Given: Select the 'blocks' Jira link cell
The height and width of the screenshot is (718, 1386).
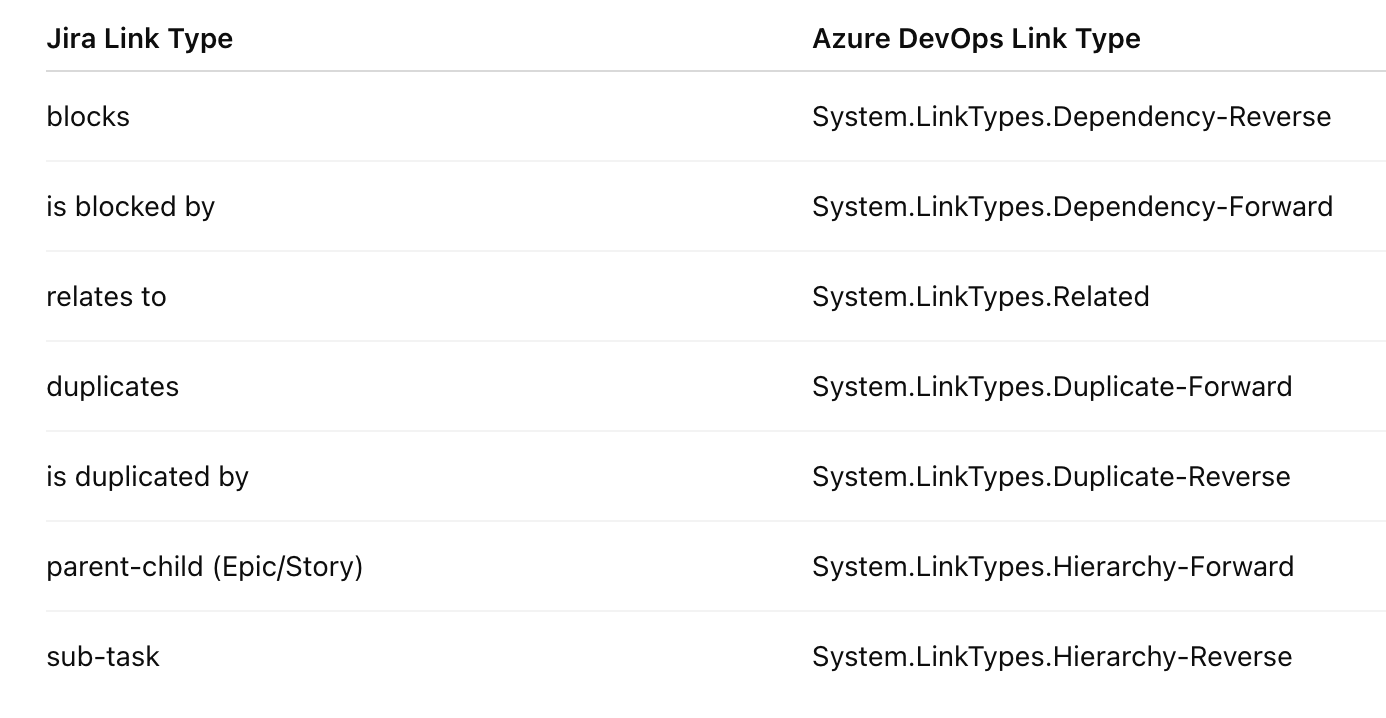Looking at the screenshot, I should click(x=88, y=117).
